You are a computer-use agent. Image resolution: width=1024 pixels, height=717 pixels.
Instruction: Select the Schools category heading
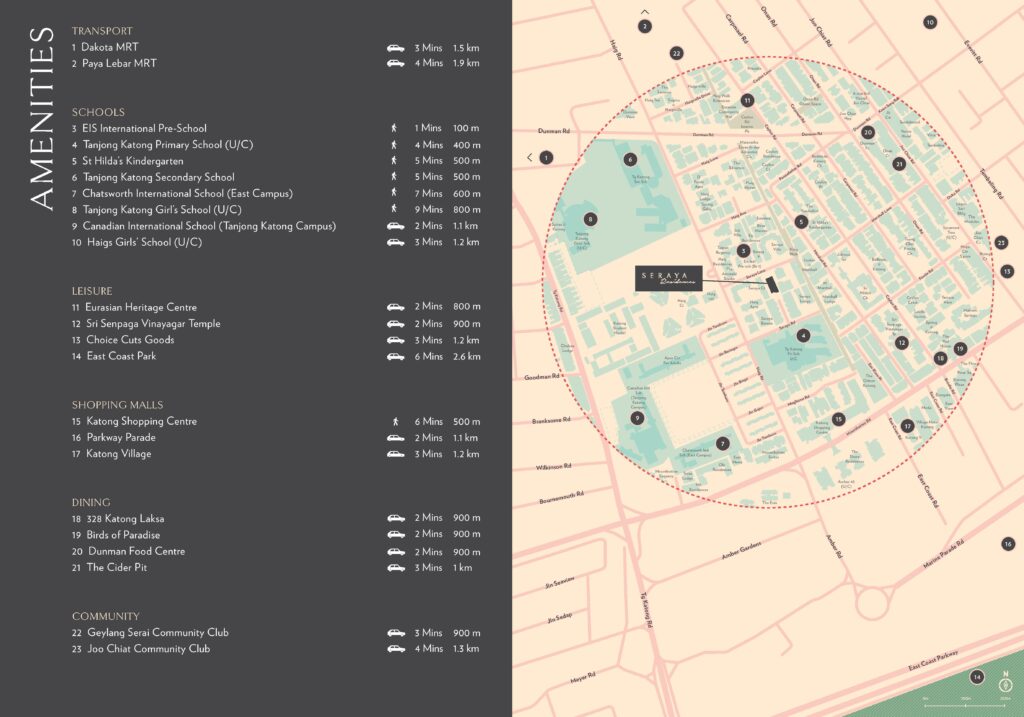[x=98, y=112]
